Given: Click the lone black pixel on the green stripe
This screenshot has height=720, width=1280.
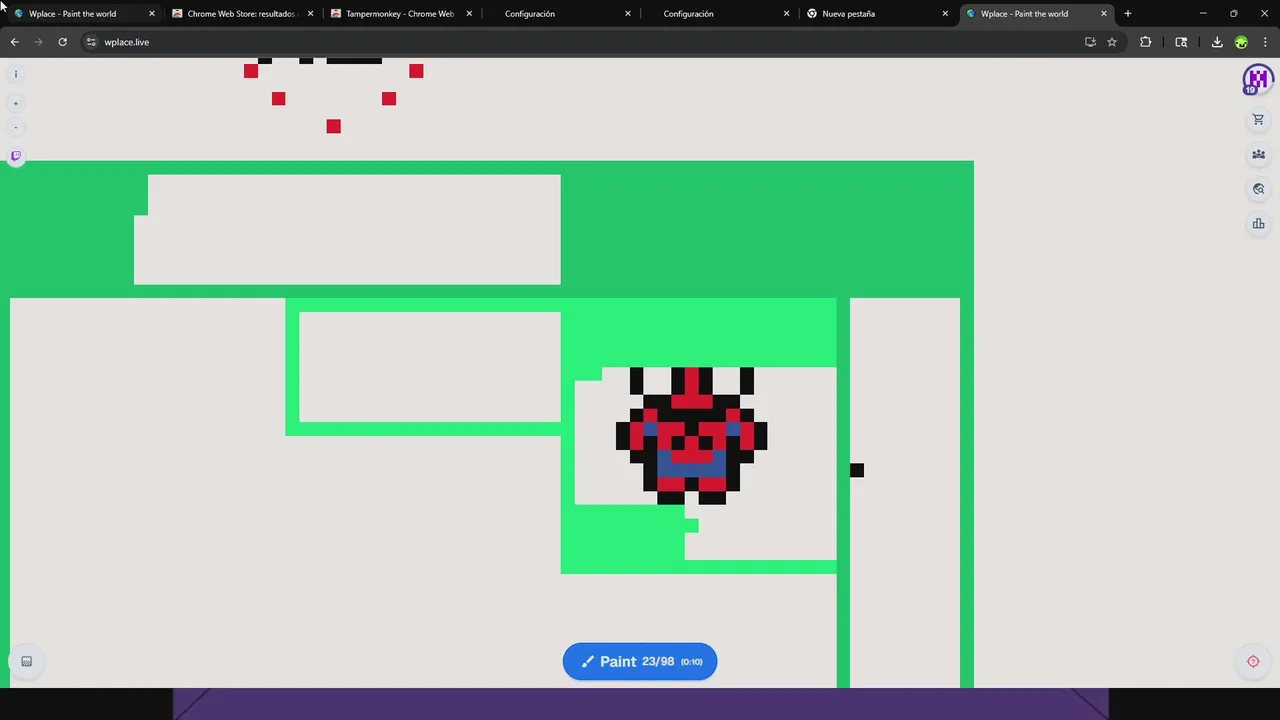Looking at the screenshot, I should click(x=857, y=470).
